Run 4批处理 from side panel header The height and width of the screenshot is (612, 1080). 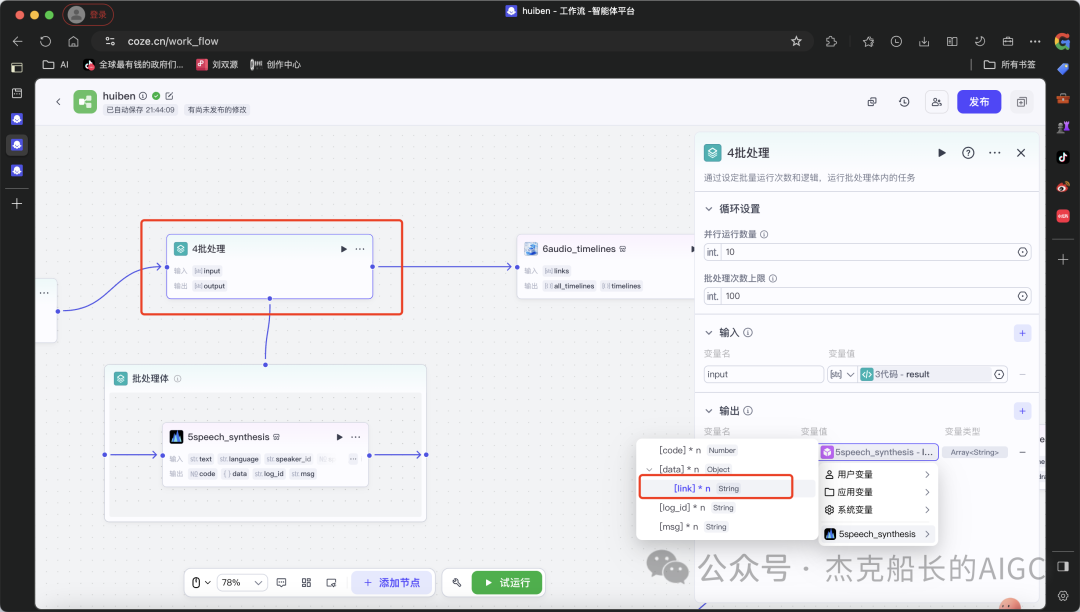942,153
